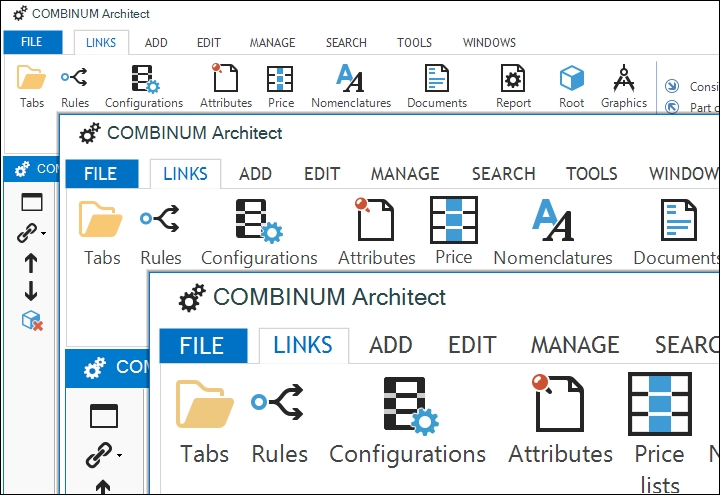The image size is (720, 495).
Task: Open the FILE menu in the front window
Action: point(203,345)
